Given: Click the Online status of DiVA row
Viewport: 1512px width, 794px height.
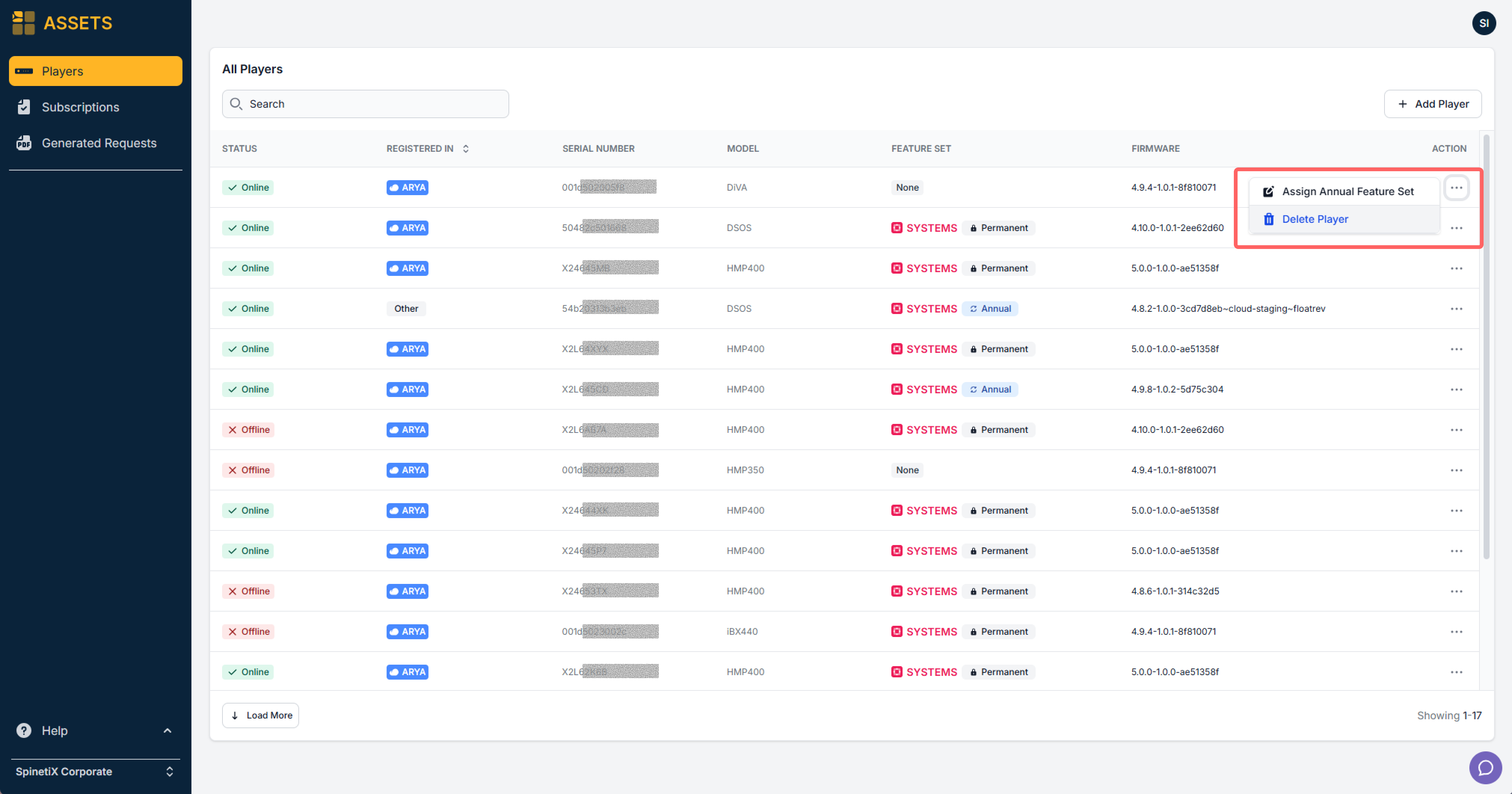Looking at the screenshot, I should point(248,188).
